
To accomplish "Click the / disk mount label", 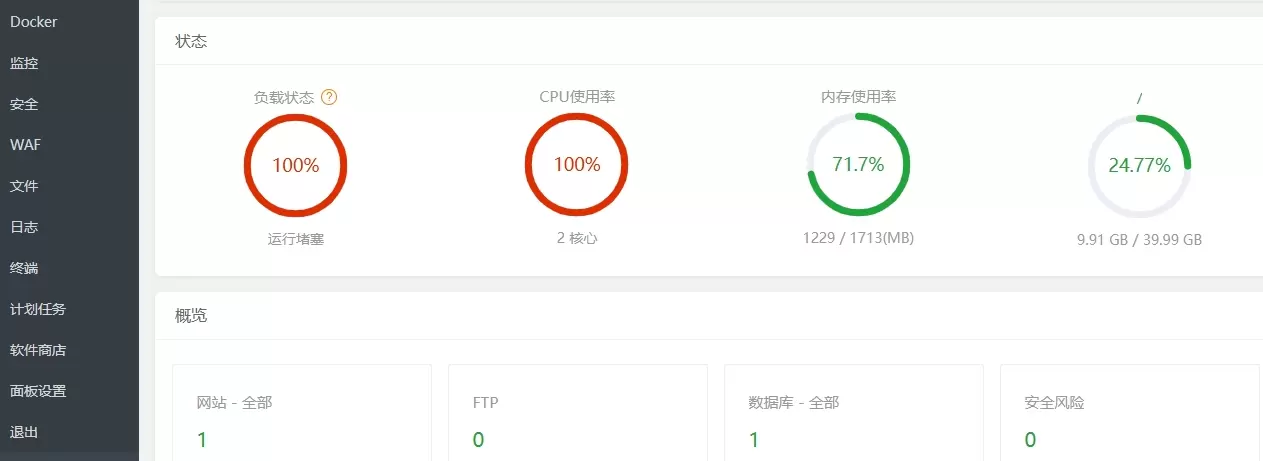I will [1139, 97].
